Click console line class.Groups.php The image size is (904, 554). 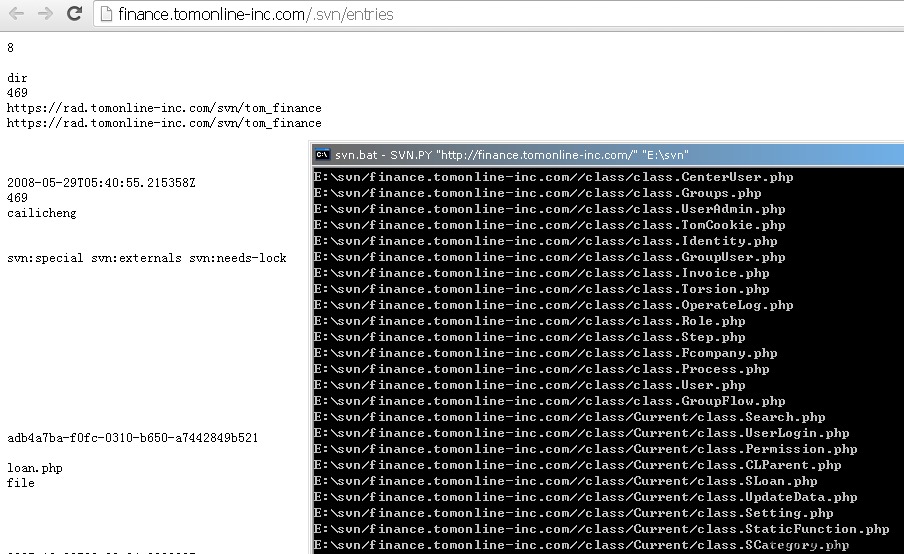(x=537, y=193)
